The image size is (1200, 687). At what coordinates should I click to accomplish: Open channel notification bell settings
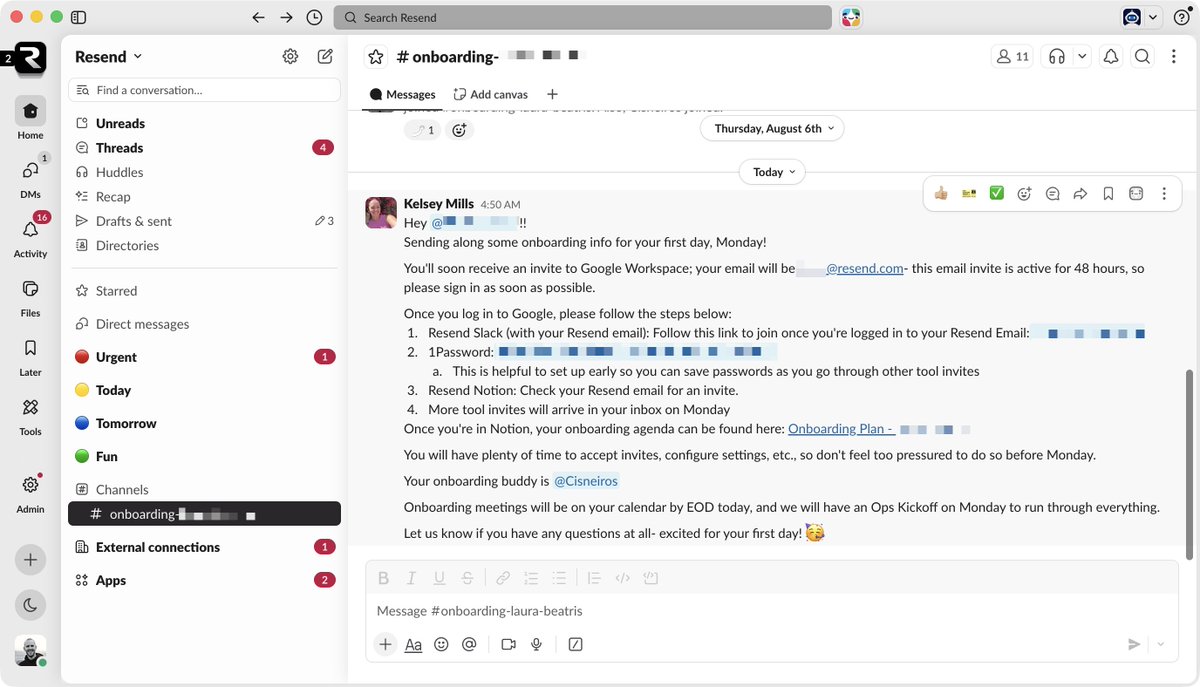click(x=1111, y=57)
